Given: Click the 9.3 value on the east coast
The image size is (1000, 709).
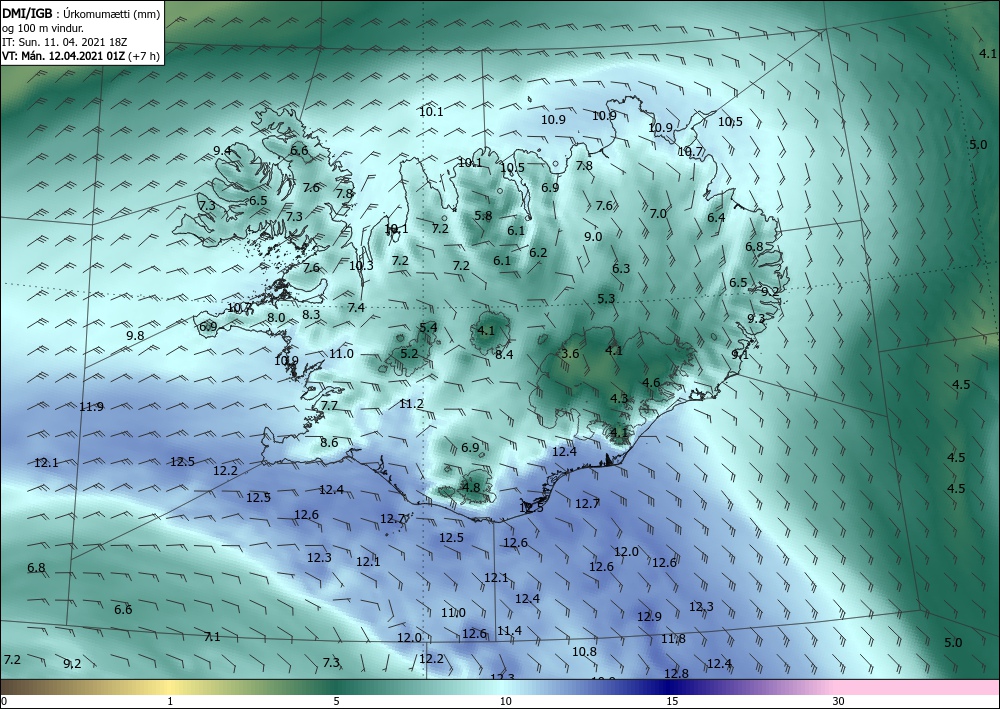Looking at the screenshot, I should [756, 318].
